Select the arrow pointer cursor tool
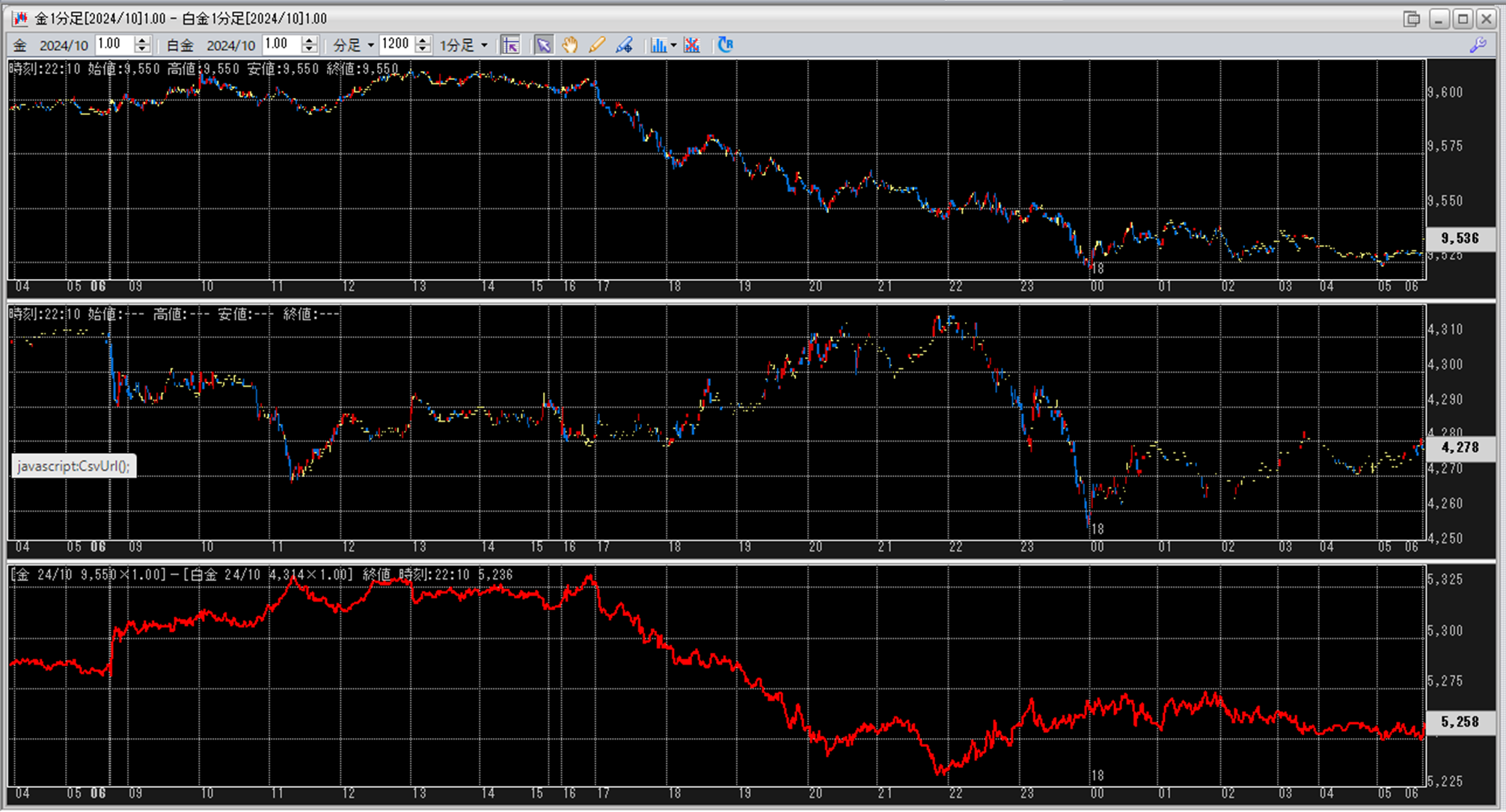Viewport: 1506px width, 812px height. [544, 46]
